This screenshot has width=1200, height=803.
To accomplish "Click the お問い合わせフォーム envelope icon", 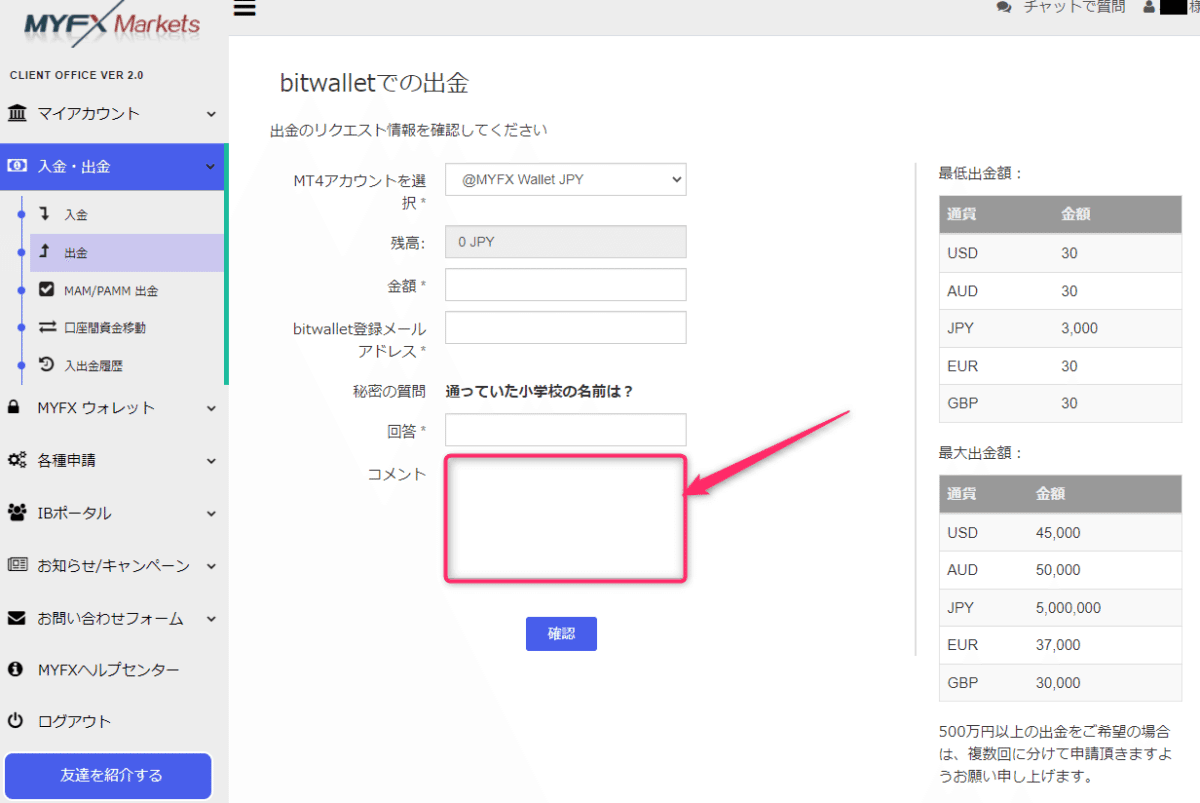I will (16, 618).
